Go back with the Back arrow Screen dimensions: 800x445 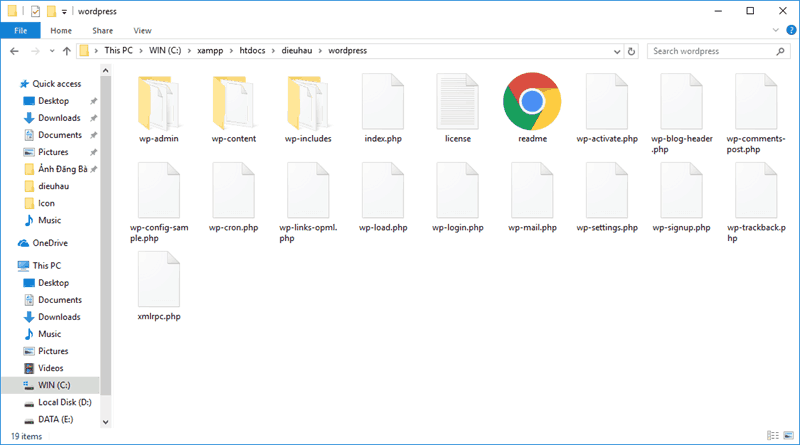[14, 51]
